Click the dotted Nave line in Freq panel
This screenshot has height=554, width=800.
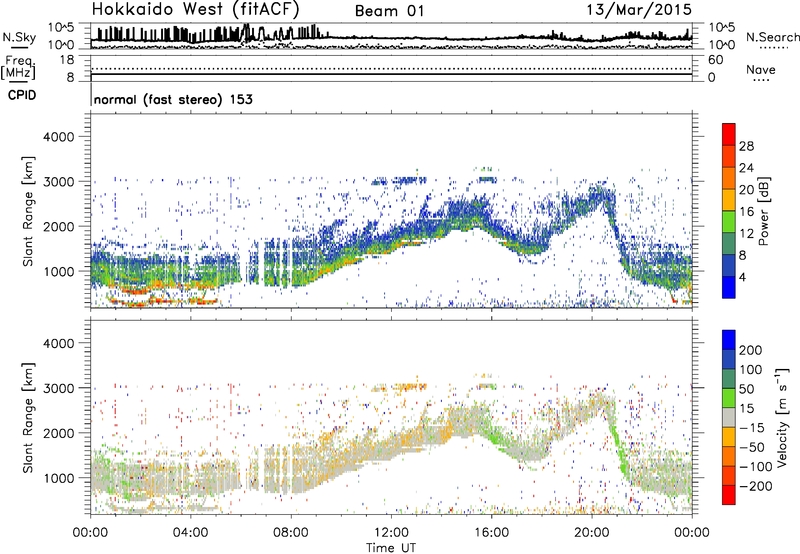click(x=391, y=69)
